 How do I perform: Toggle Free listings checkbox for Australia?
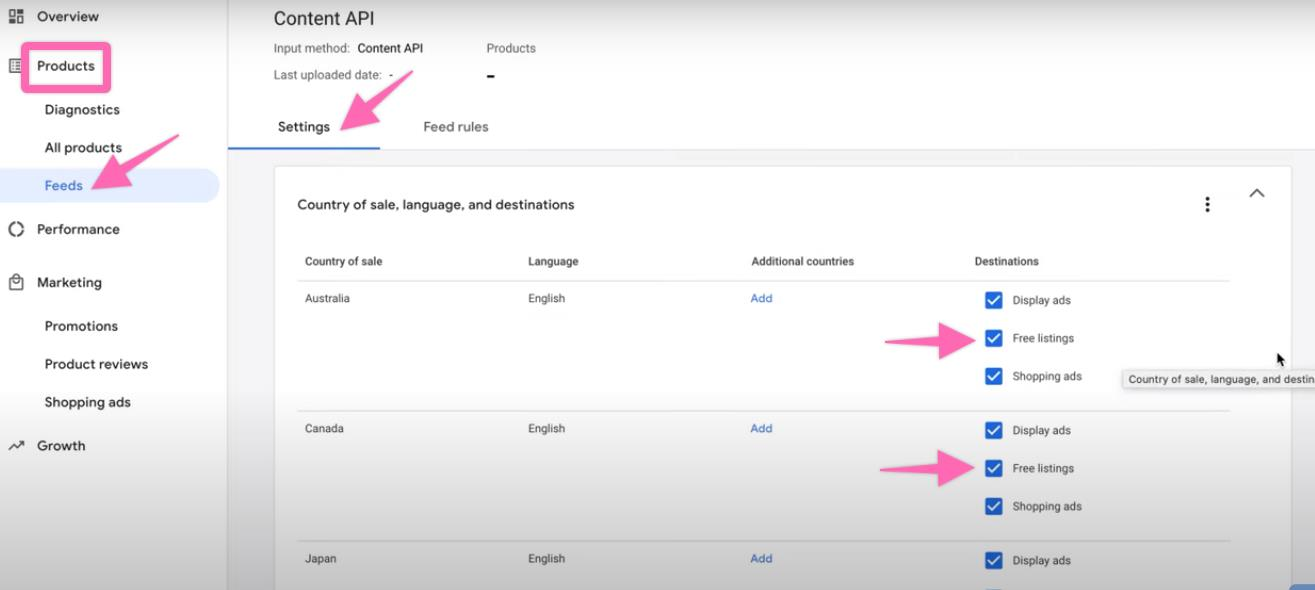pos(993,338)
